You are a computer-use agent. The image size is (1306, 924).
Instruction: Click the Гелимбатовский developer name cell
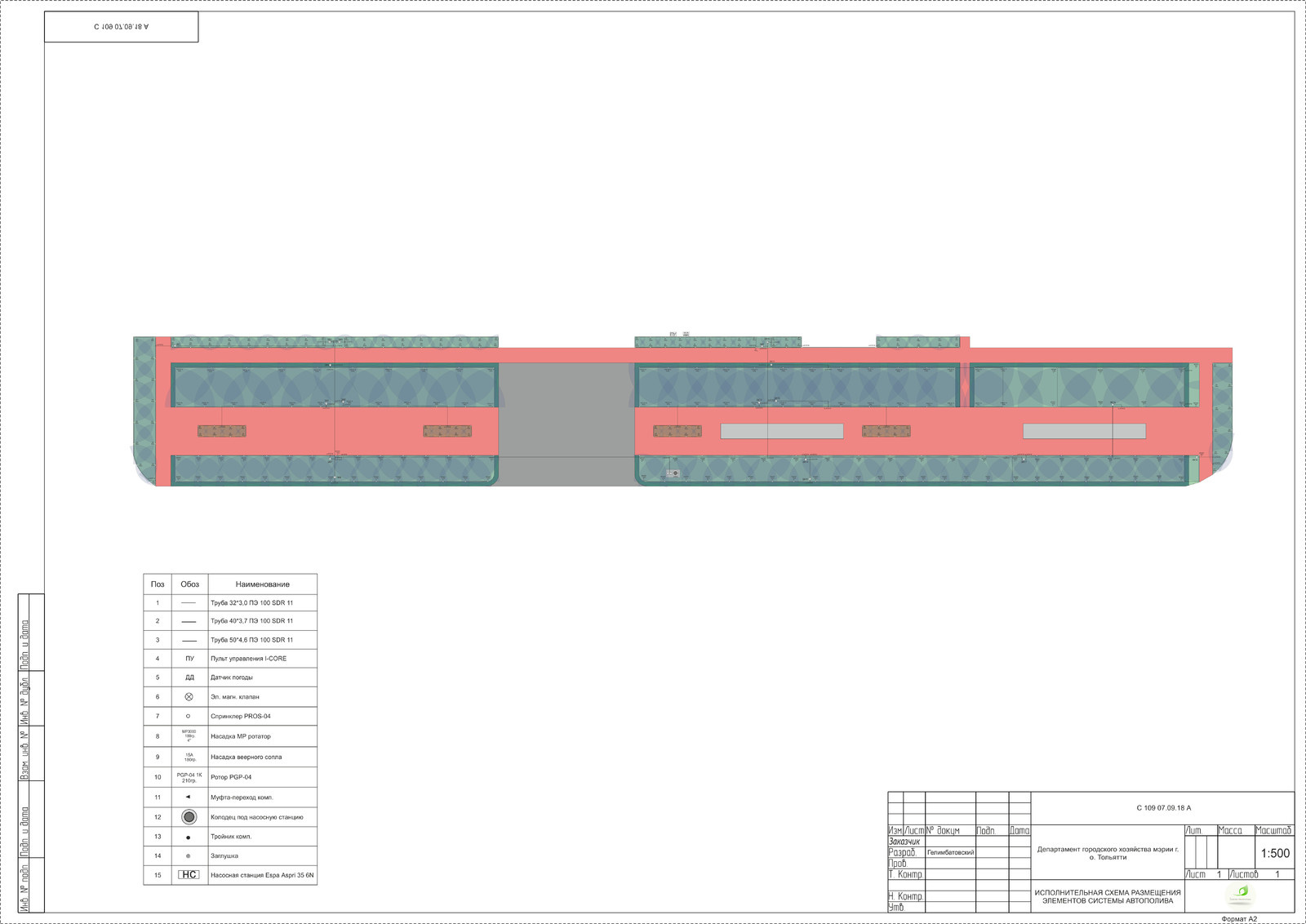pos(950,852)
